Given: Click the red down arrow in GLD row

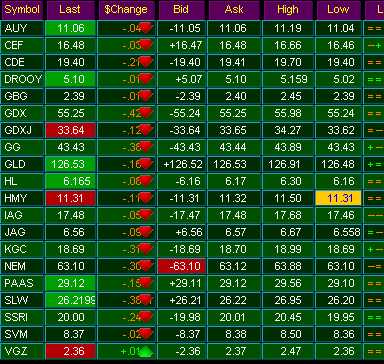Looking at the screenshot, I should 146,164.
